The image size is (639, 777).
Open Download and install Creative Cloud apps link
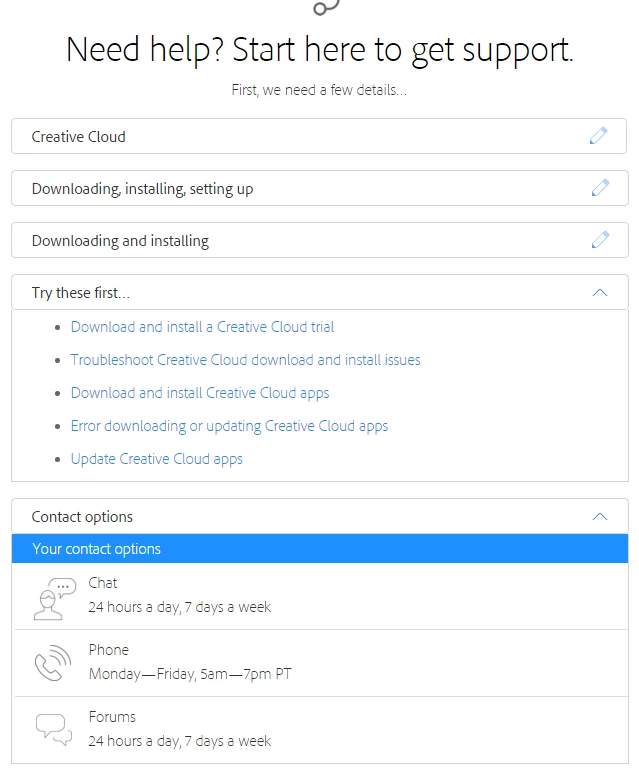click(x=200, y=393)
